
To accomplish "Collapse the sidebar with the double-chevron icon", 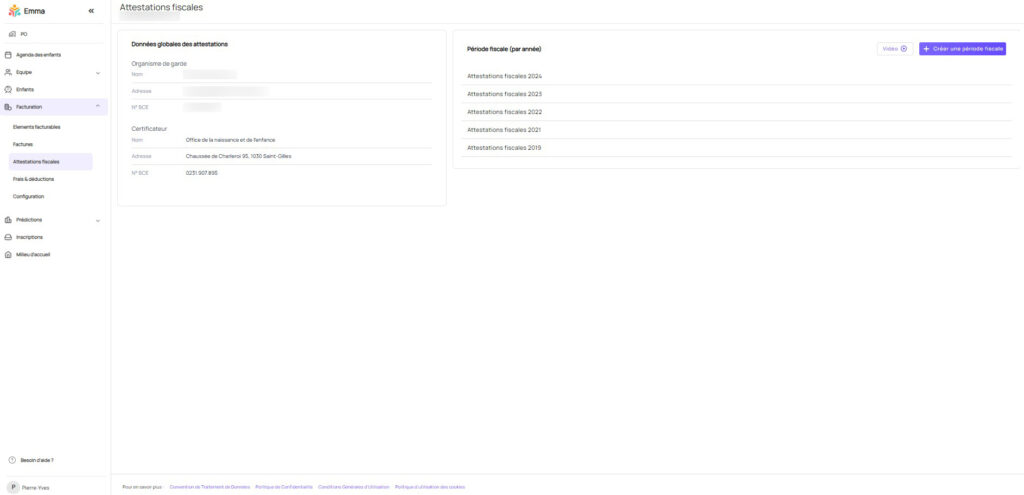I will click(x=91, y=11).
